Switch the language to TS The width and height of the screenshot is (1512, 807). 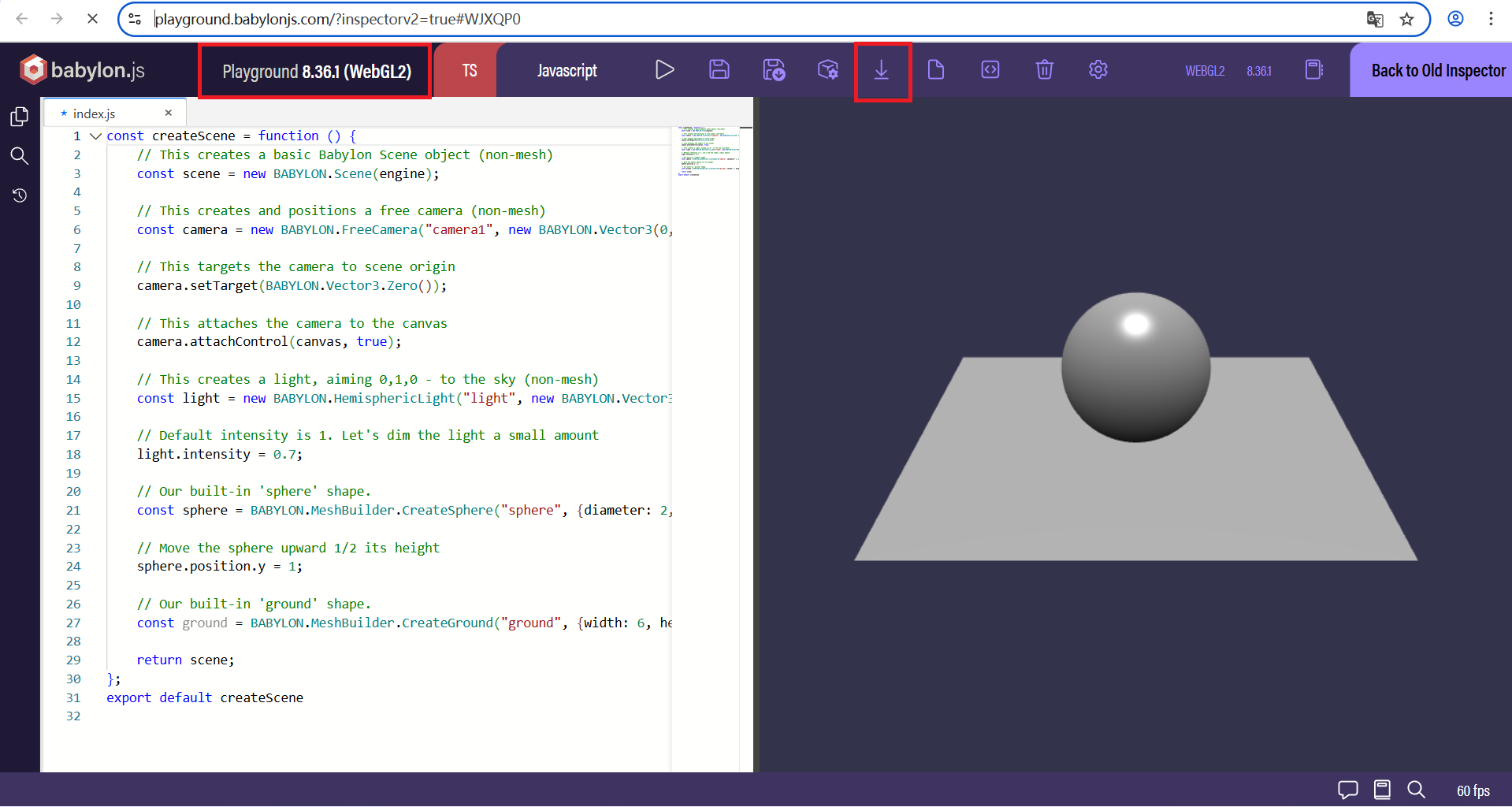pos(470,70)
